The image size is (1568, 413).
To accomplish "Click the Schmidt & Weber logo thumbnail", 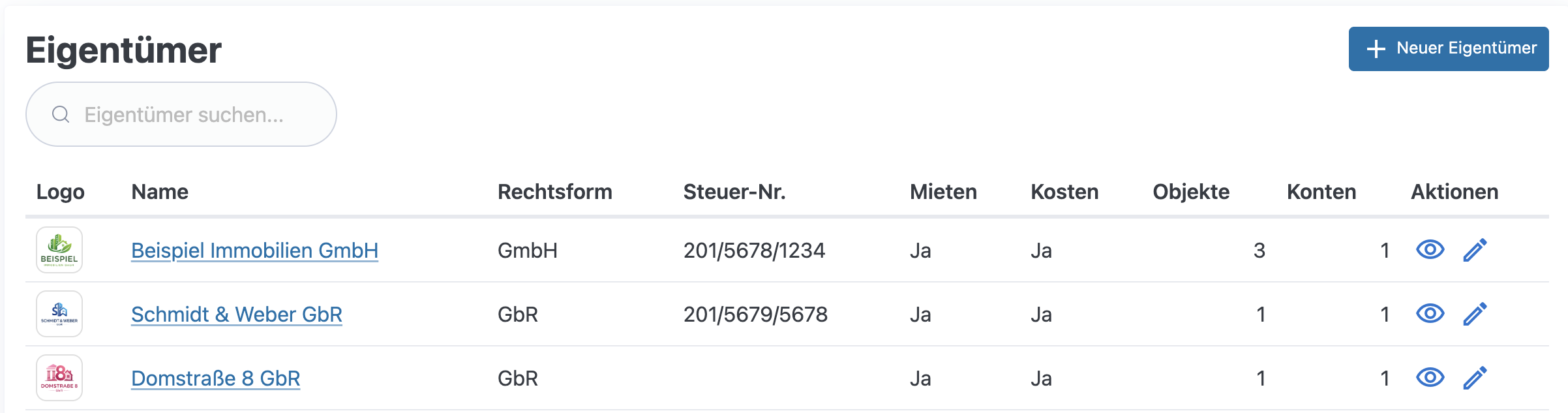I will pyautogui.click(x=60, y=314).
